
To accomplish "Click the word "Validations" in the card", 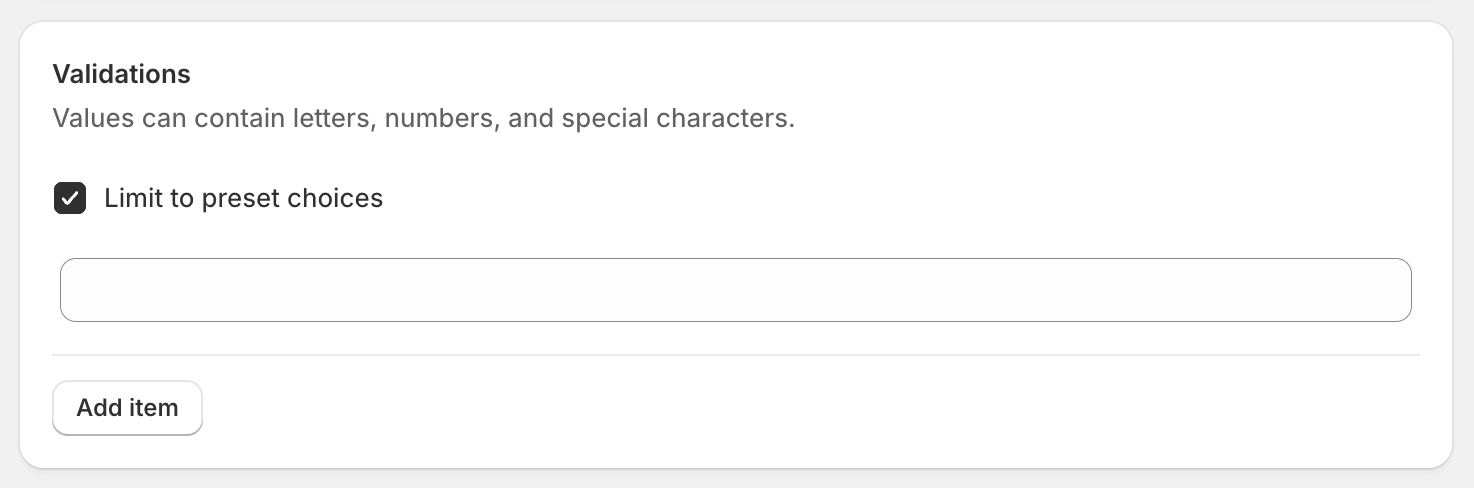I will [x=121, y=74].
